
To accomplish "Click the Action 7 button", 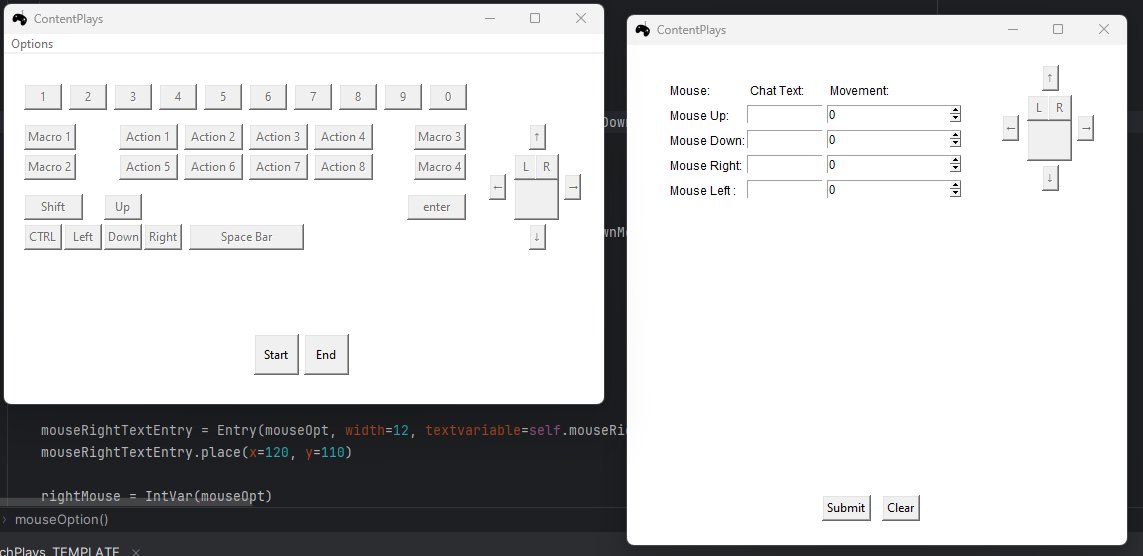I will (x=278, y=167).
